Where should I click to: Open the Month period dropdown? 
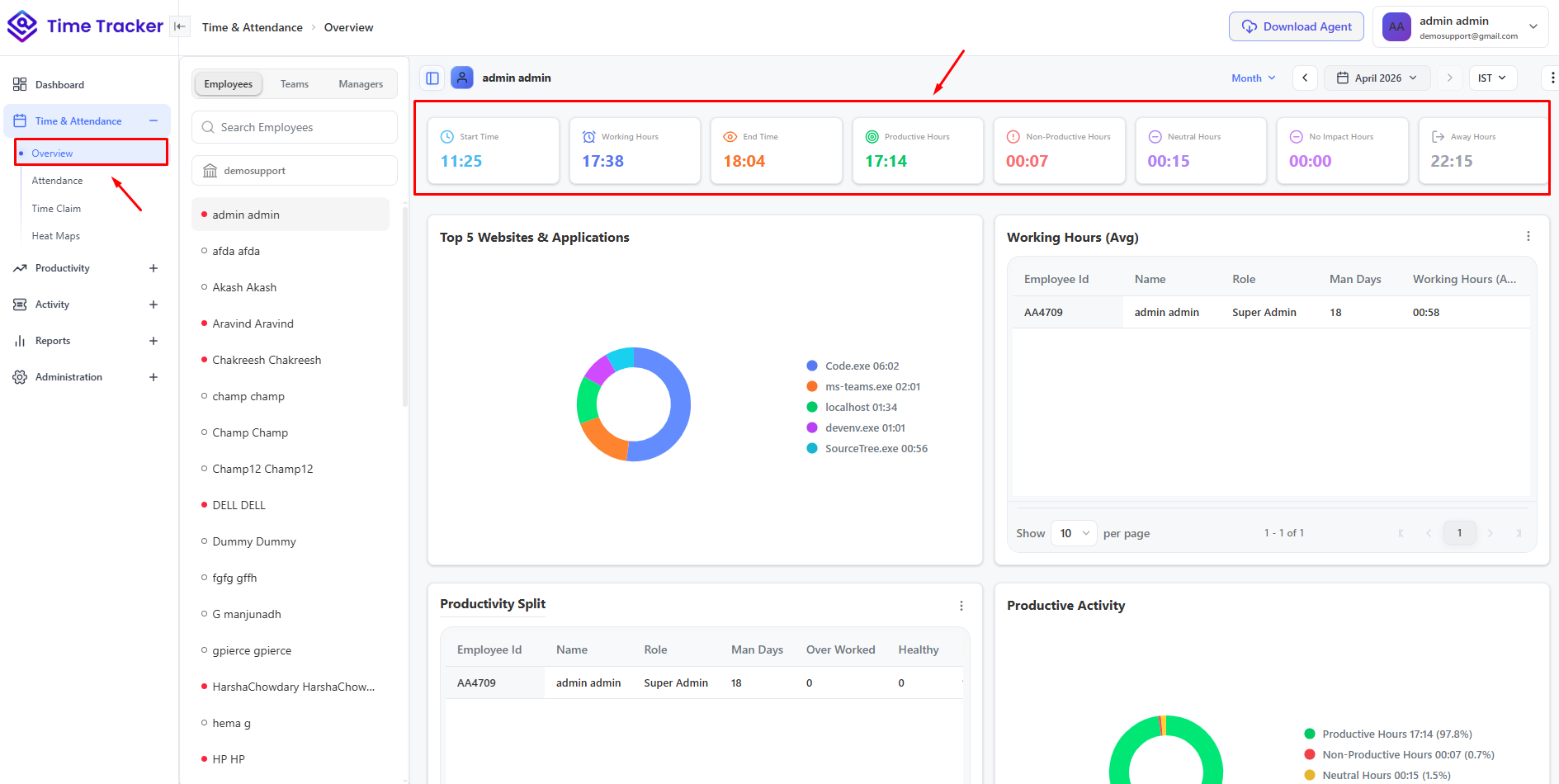point(1254,78)
